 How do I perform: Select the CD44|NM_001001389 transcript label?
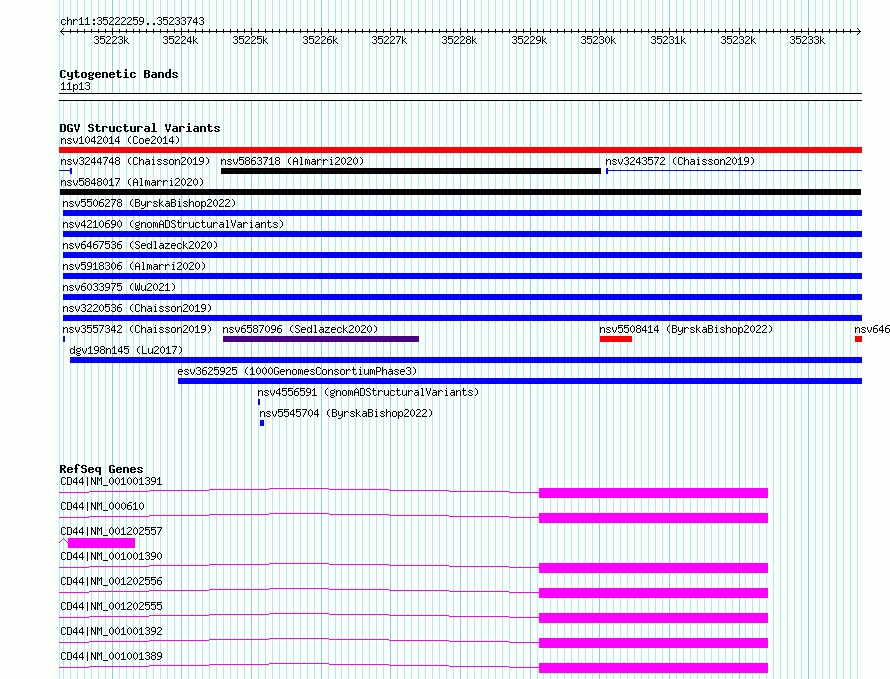(111, 656)
